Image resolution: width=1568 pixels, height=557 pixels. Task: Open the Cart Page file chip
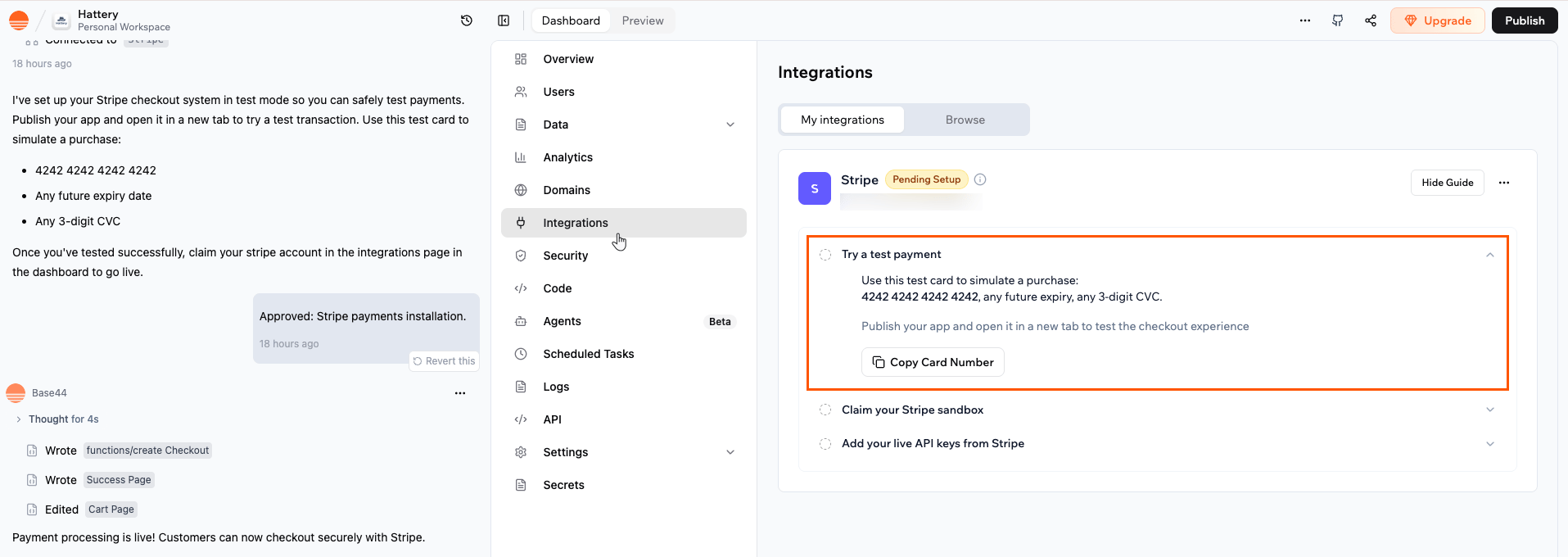point(111,509)
